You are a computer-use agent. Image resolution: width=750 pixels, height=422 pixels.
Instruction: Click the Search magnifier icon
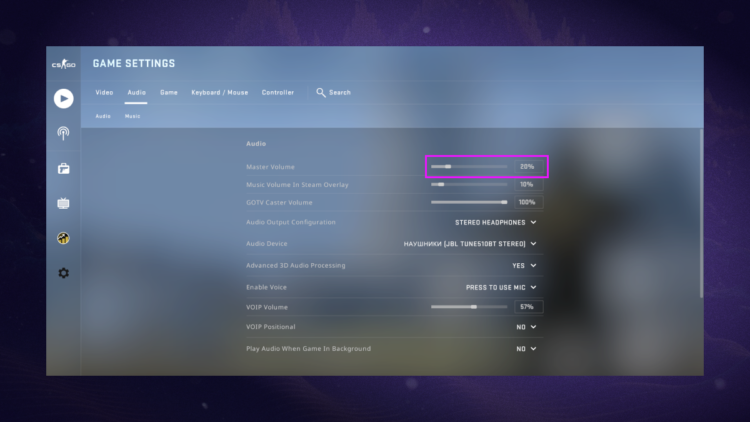[320, 92]
